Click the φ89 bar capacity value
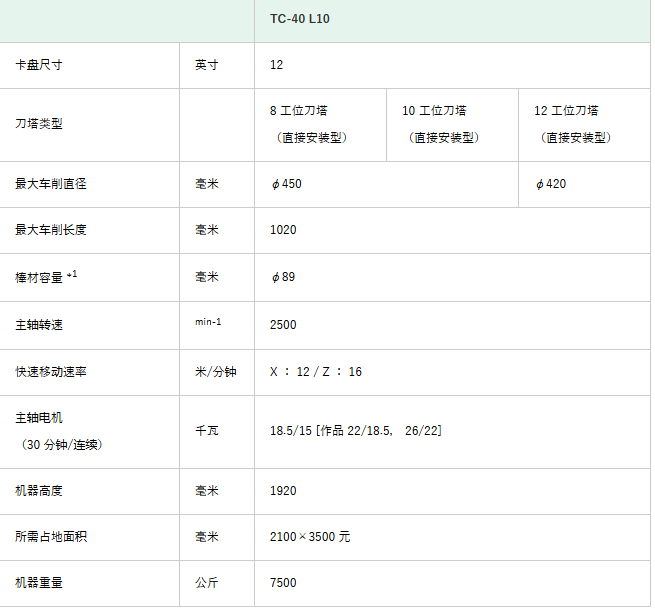This screenshot has width=655, height=609. [283, 277]
